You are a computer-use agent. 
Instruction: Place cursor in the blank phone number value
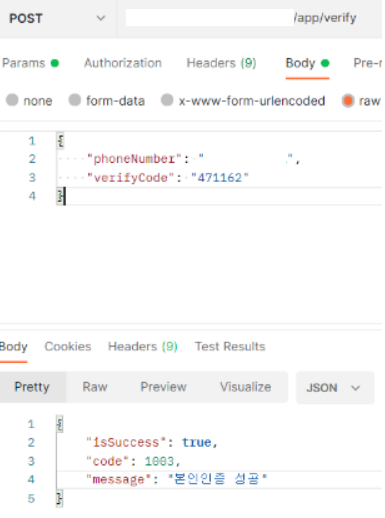(246, 159)
